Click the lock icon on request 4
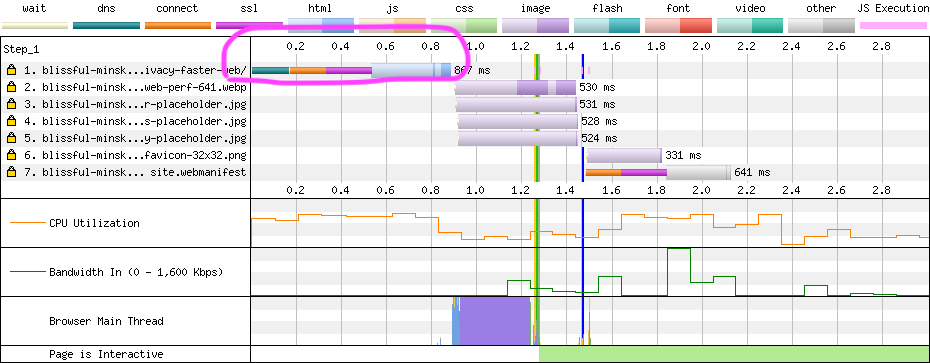Viewport: 930px width, 363px height. (x=11, y=121)
